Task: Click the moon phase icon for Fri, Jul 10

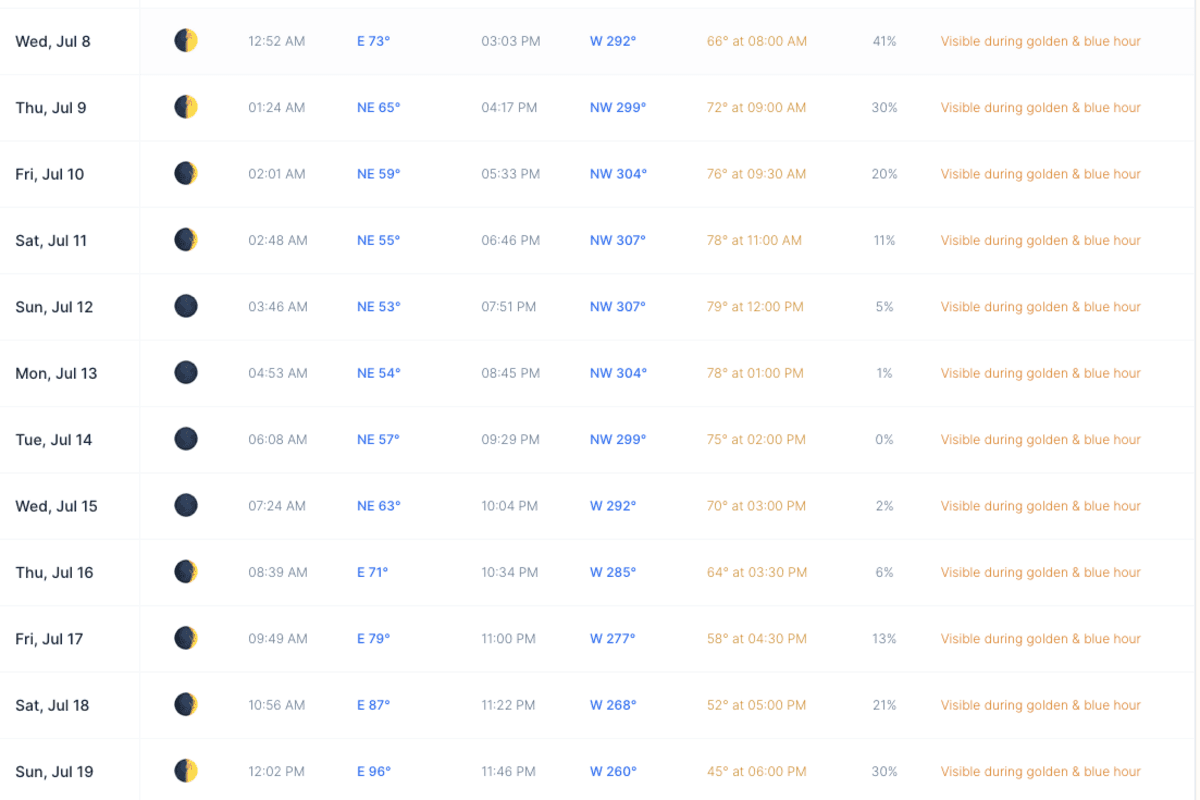Action: click(x=186, y=174)
